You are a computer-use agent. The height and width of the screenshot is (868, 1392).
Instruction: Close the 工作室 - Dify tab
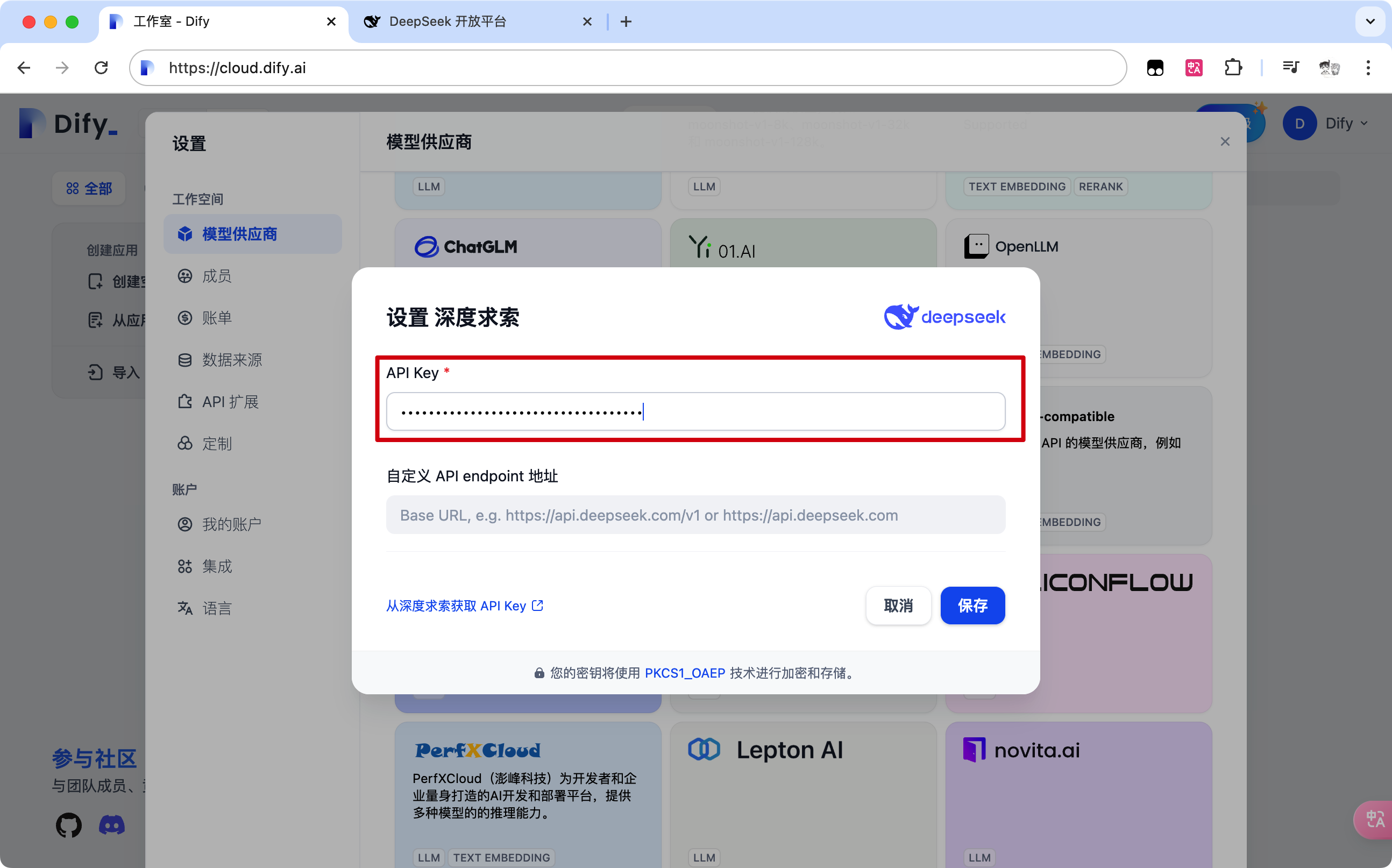click(x=331, y=22)
